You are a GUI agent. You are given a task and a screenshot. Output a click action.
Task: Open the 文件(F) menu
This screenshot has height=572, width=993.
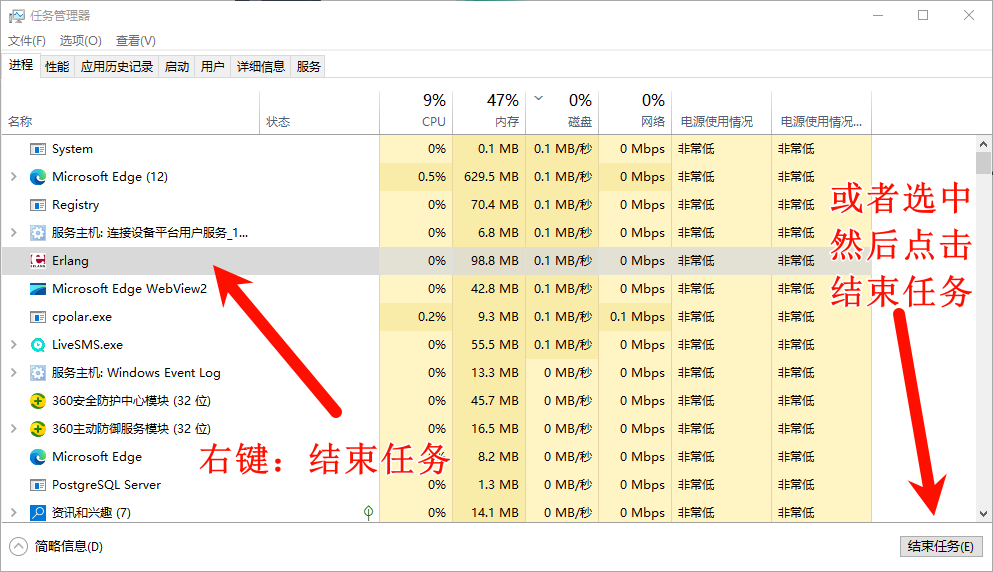tap(27, 41)
